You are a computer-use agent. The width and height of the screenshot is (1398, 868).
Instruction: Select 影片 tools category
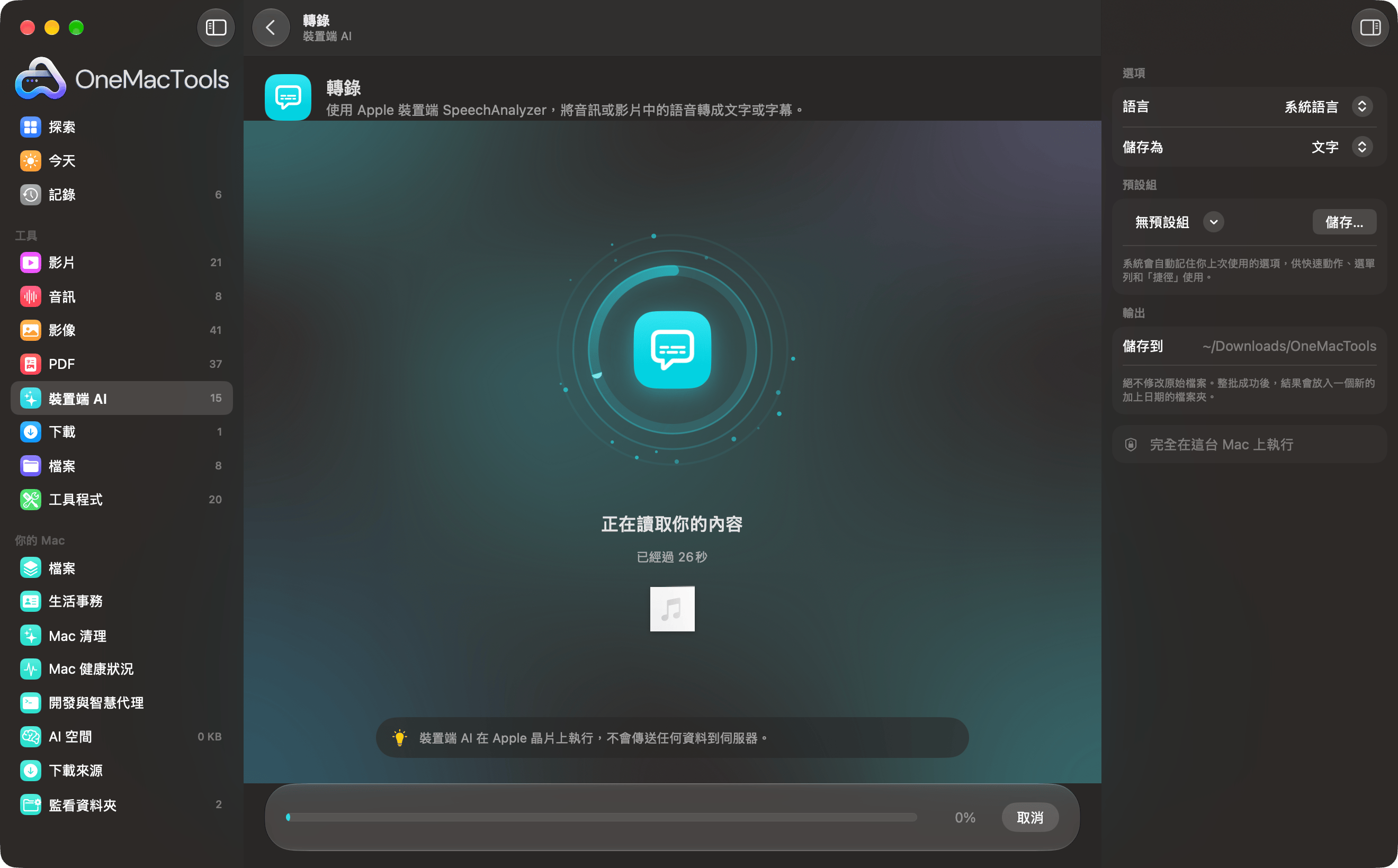pos(121,263)
